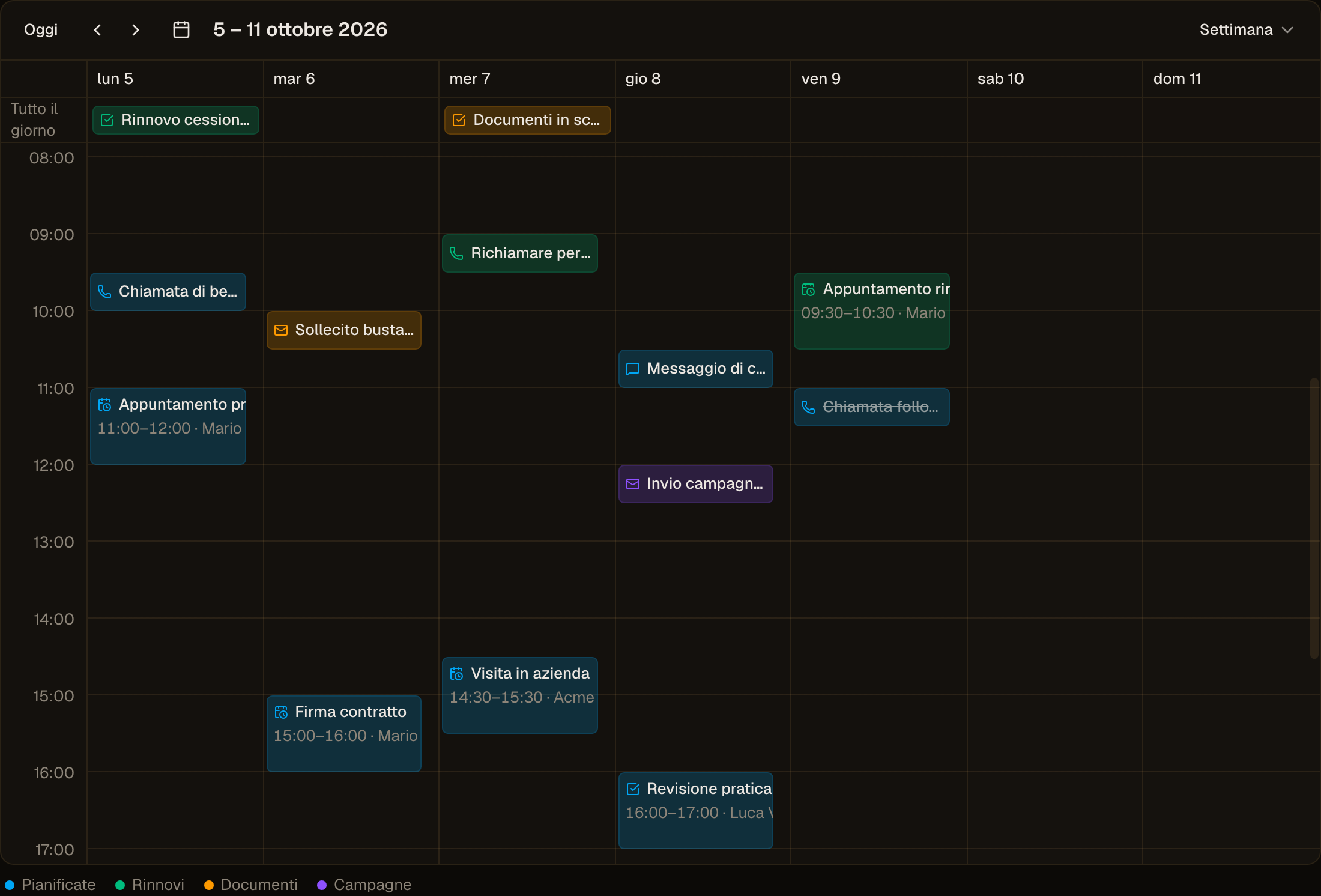The height and width of the screenshot is (896, 1321).
Task: Click the 11:00–12:00 · Mario time text
Action: [x=169, y=428]
